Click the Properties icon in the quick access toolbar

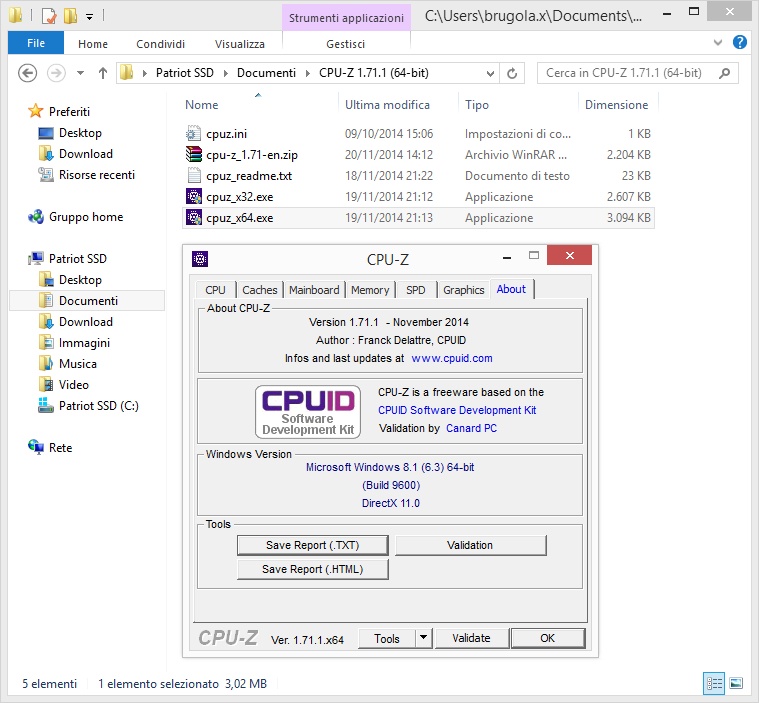[49, 16]
